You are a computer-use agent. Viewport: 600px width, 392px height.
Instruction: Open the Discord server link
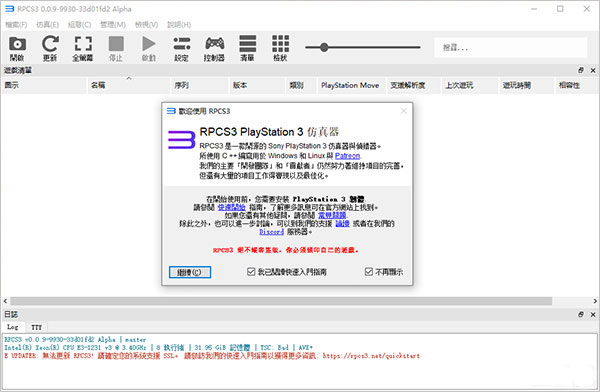(x=271, y=232)
